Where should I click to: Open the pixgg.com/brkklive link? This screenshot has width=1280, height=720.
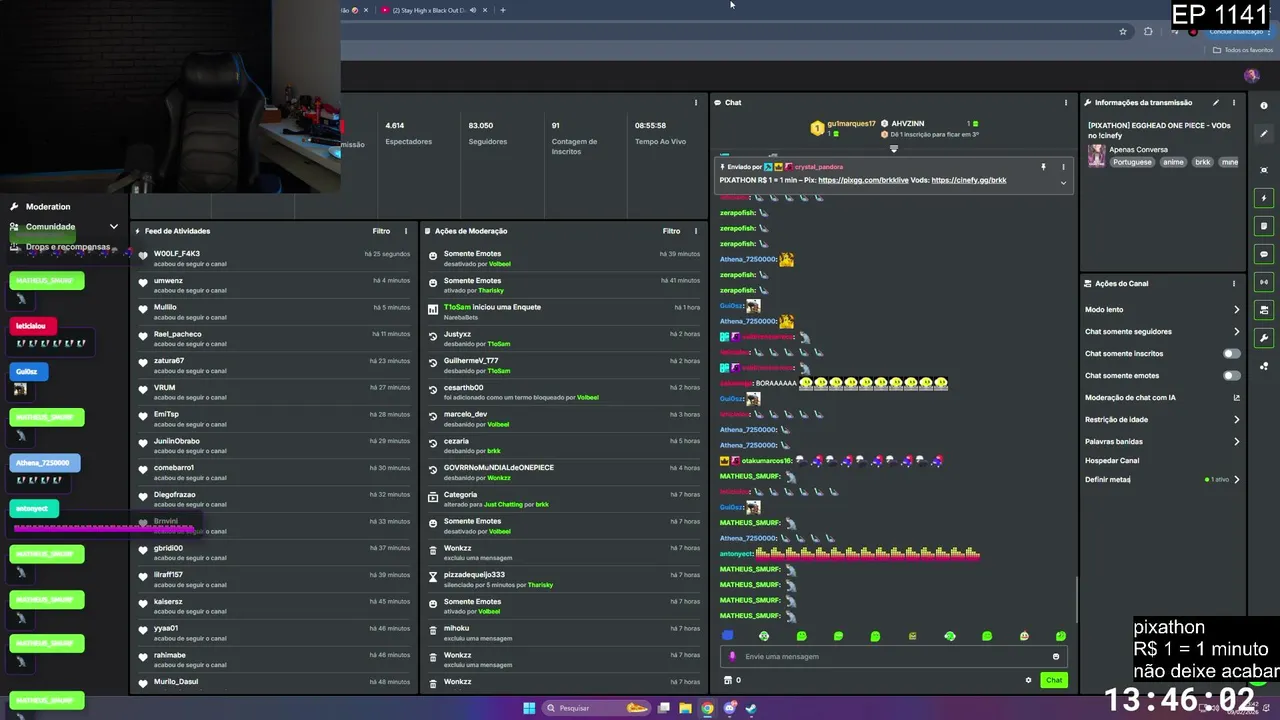click(x=862, y=180)
